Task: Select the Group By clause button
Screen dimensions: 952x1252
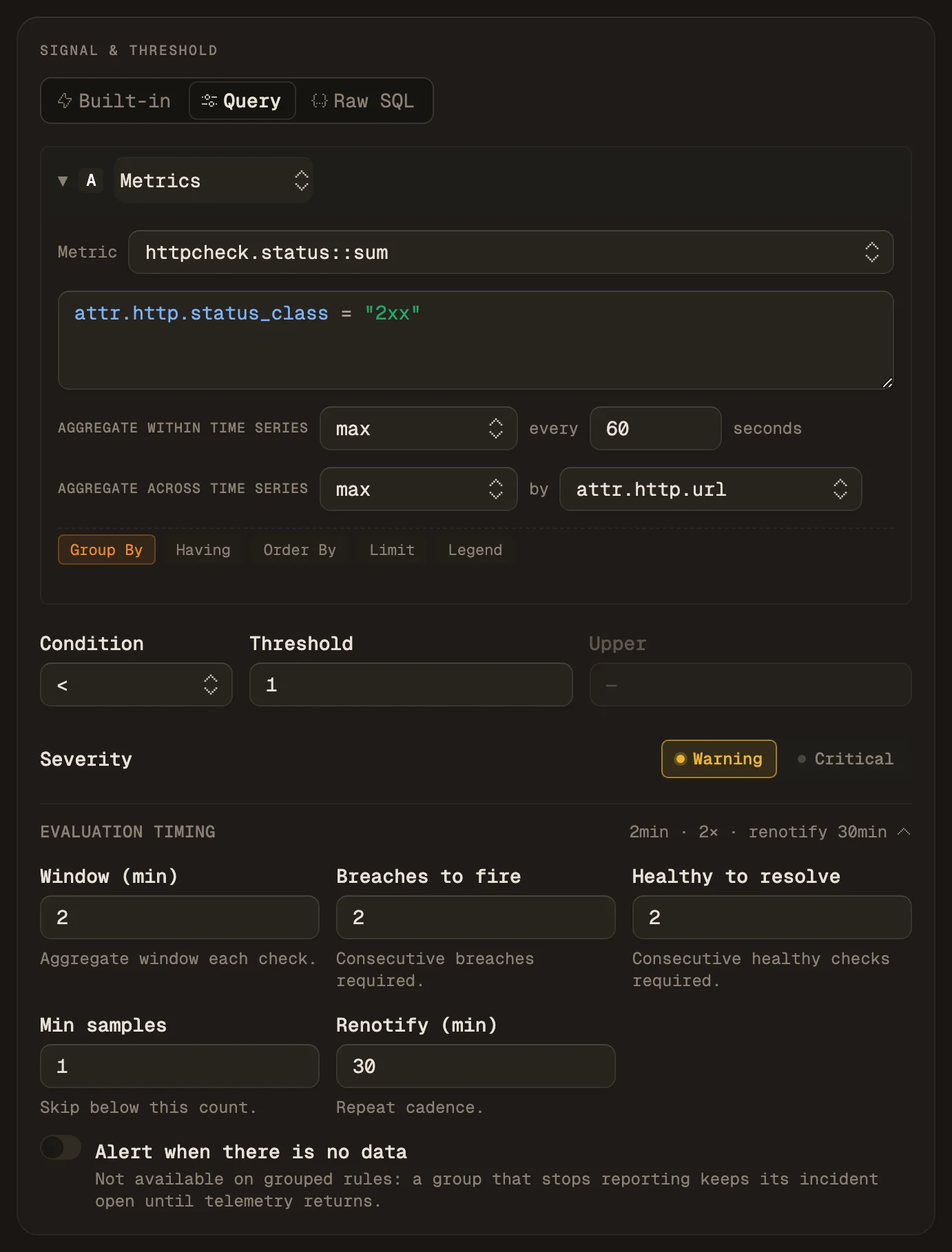Action: (x=106, y=550)
